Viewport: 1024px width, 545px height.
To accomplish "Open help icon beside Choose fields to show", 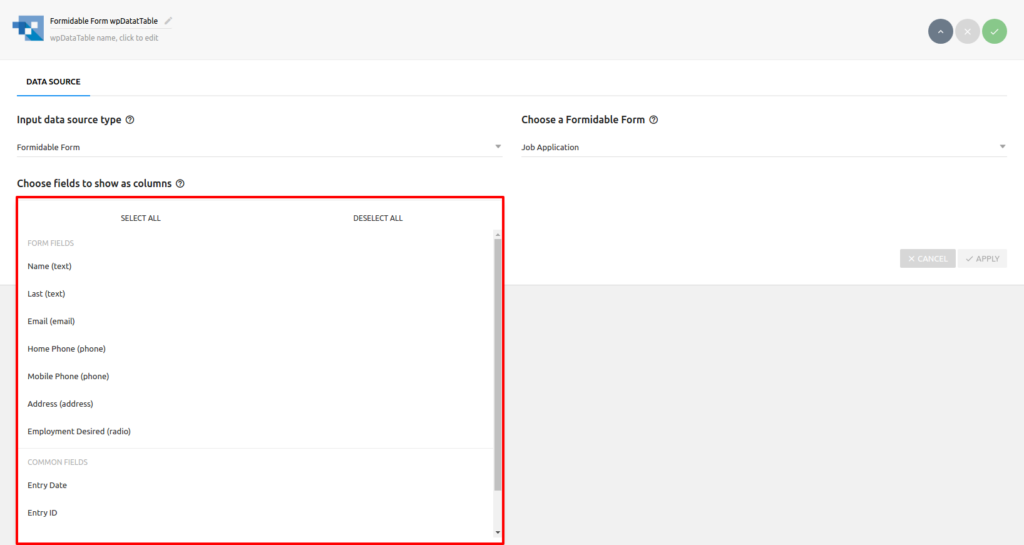I will 180,183.
